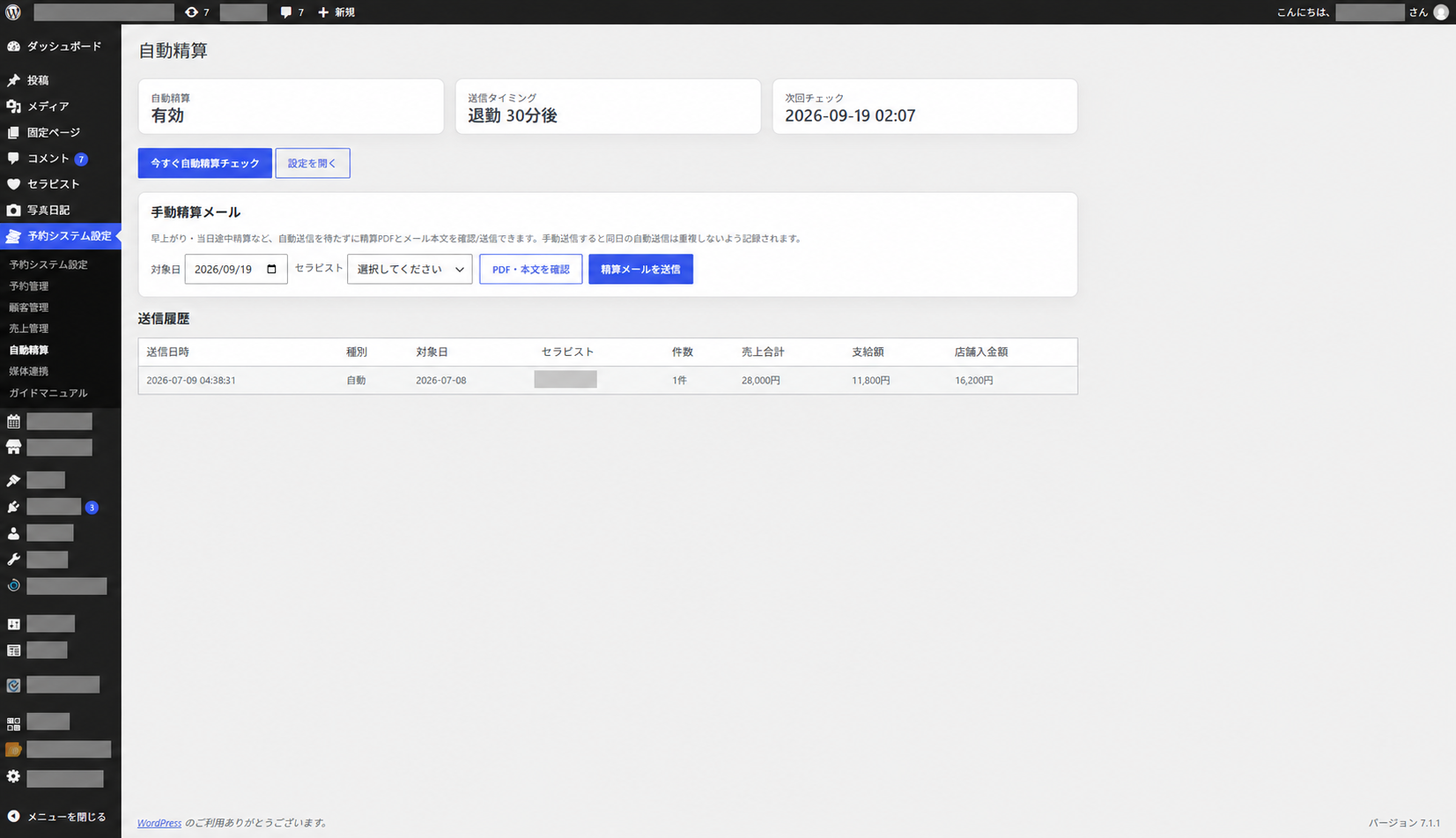Go to 予約管理 submenu
The height and width of the screenshot is (838, 1456).
pos(29,286)
